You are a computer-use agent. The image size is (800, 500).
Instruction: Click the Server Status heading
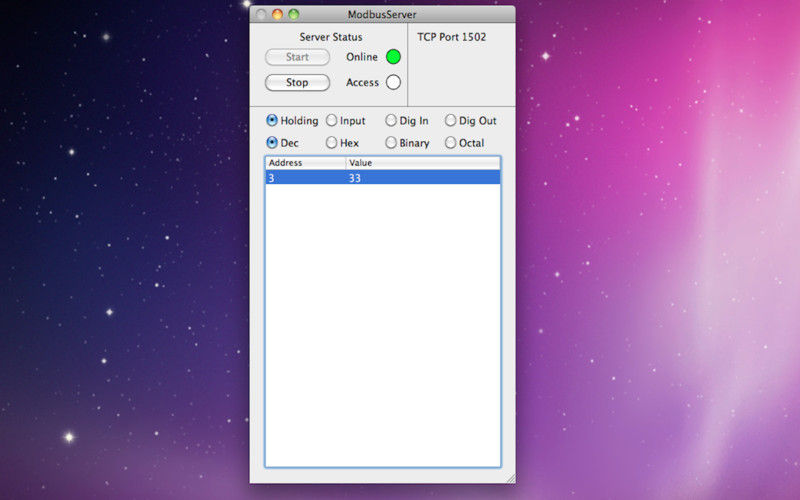pos(331,37)
